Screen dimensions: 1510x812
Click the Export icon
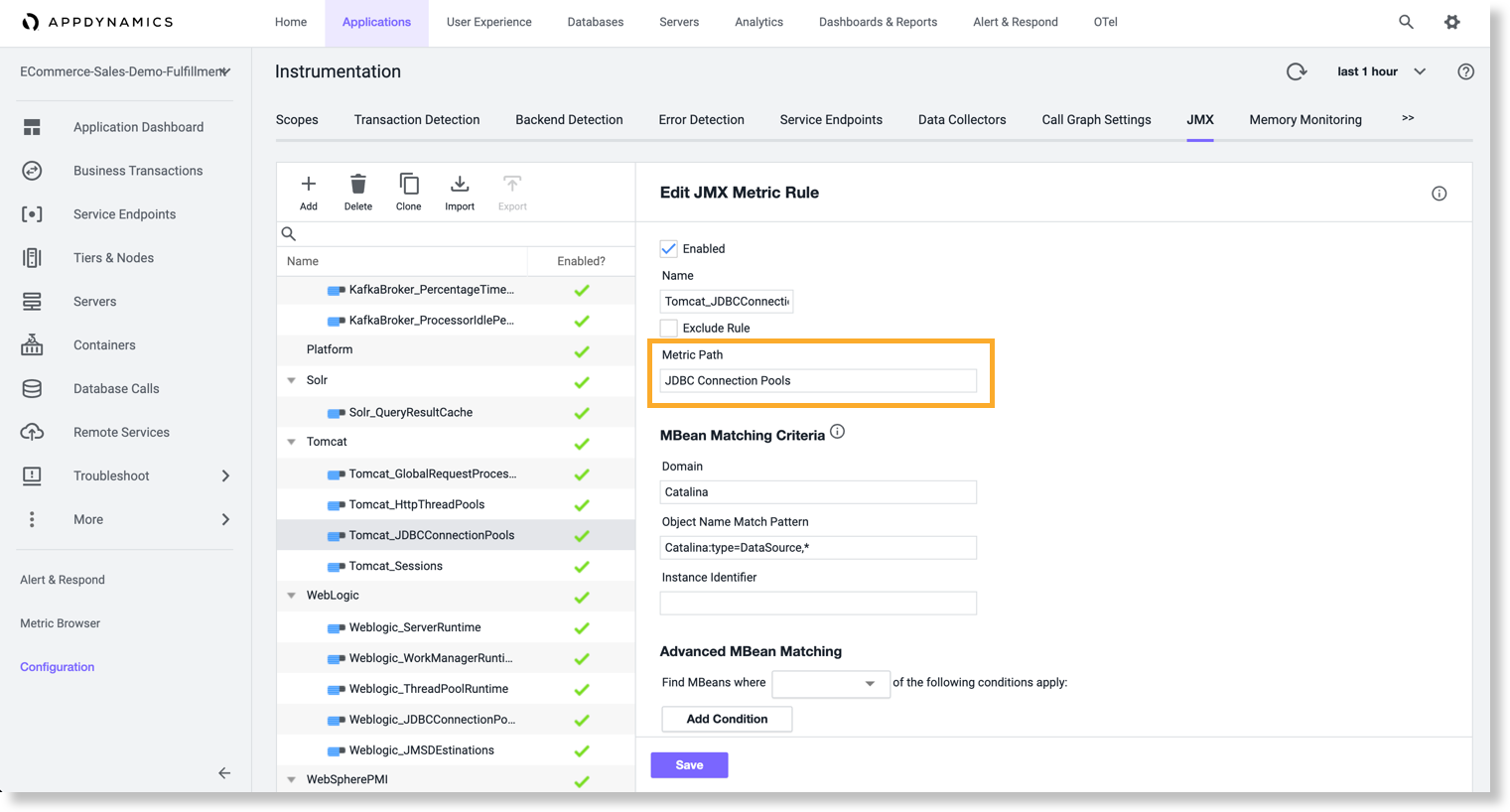[512, 184]
